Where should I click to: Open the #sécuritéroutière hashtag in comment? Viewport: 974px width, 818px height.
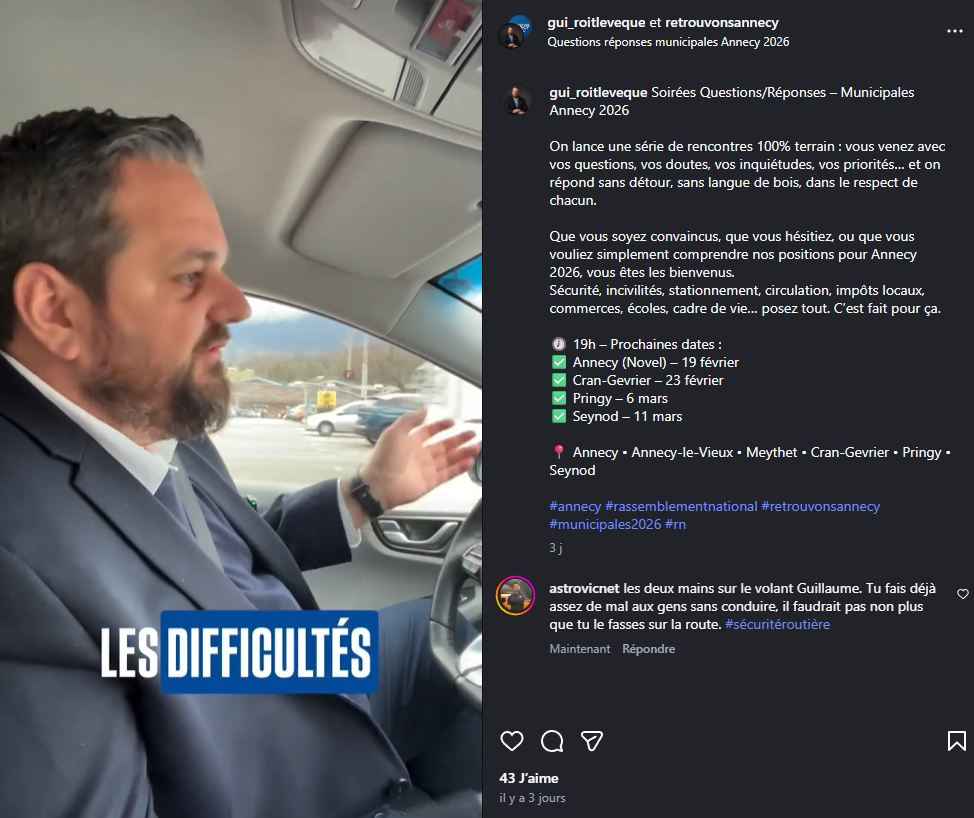(777, 624)
